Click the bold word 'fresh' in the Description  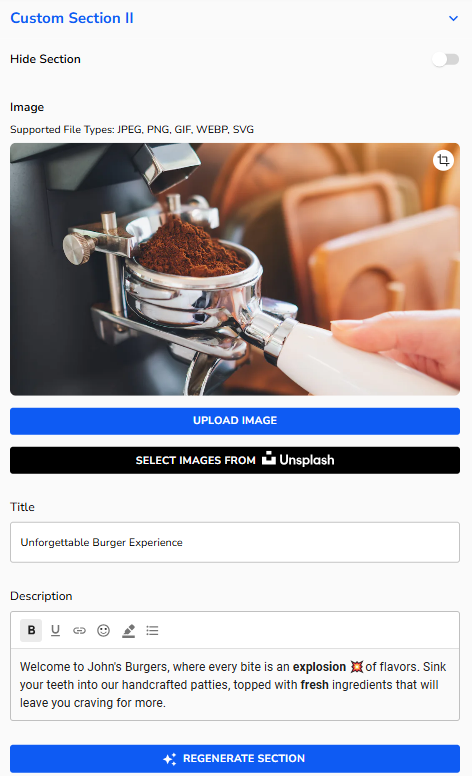coord(315,685)
